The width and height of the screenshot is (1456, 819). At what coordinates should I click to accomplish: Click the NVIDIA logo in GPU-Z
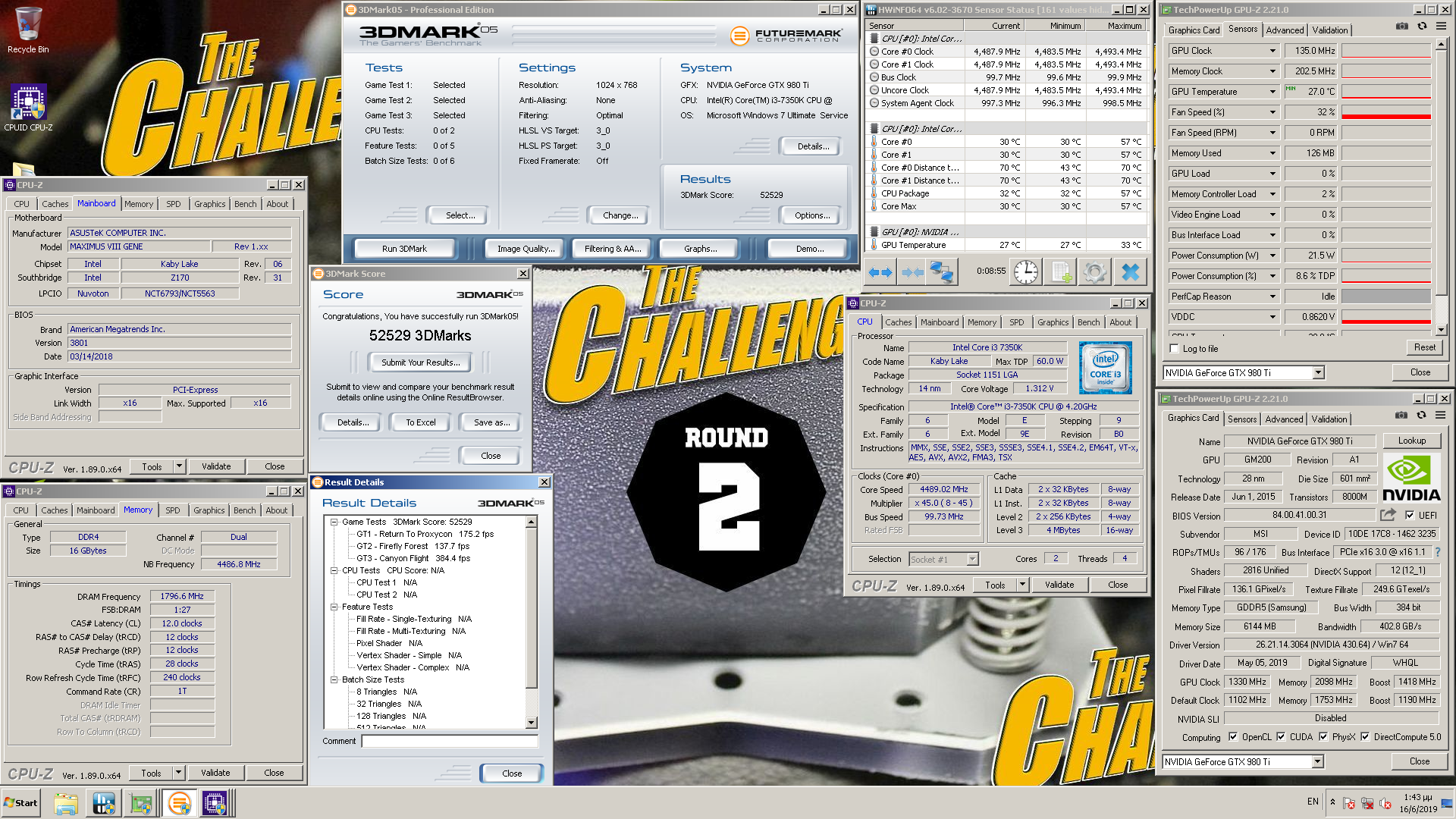pyautogui.click(x=1410, y=478)
